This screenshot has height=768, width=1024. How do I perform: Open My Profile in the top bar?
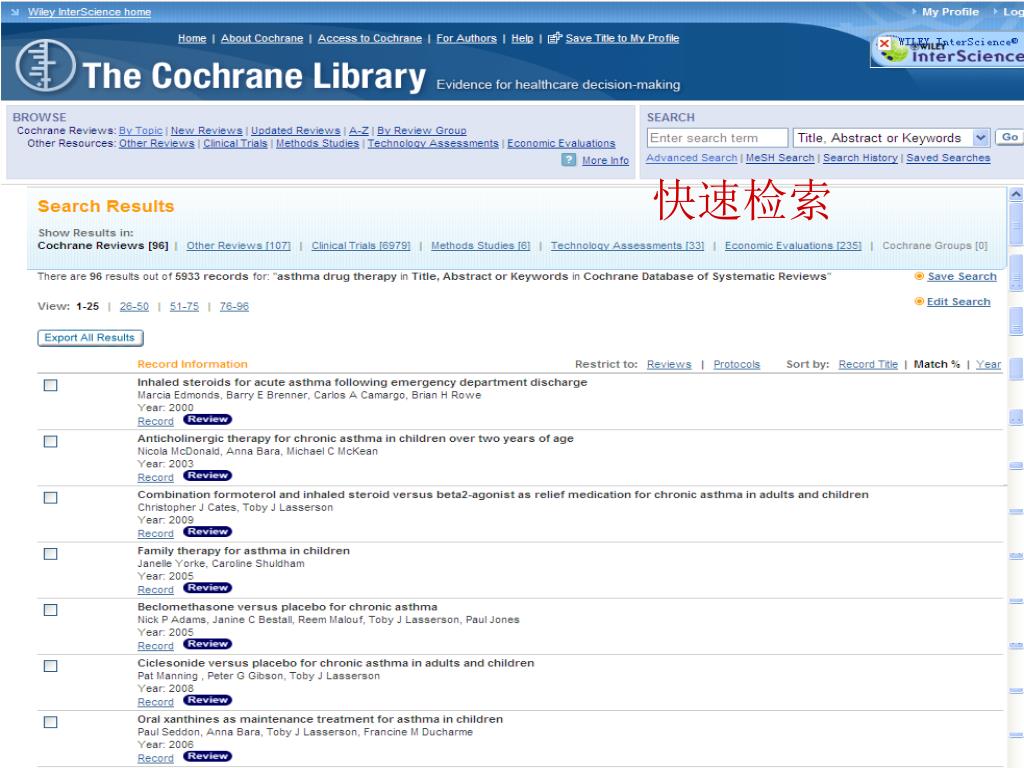tap(950, 12)
